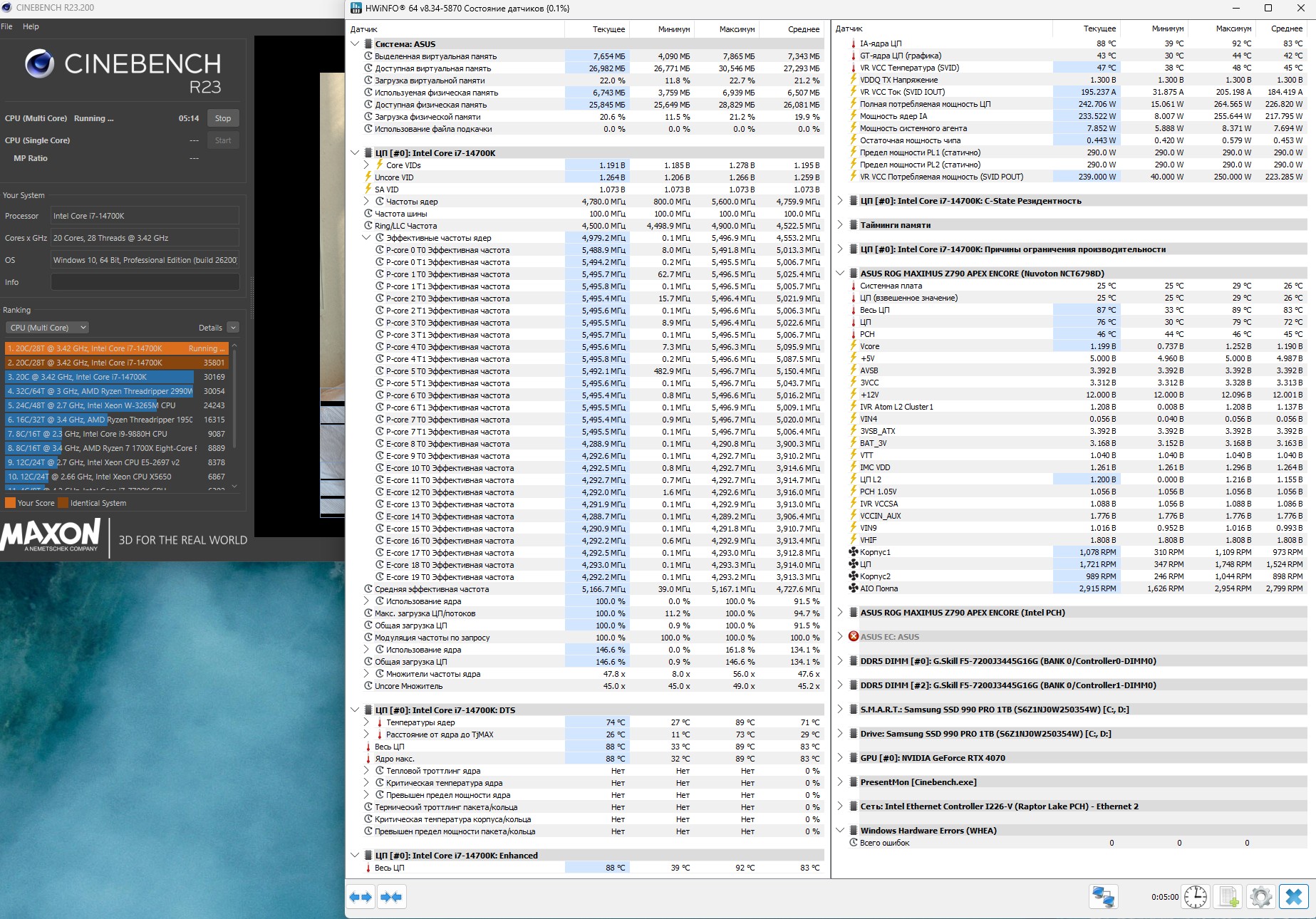The width and height of the screenshot is (1316, 919).
Task: Click the thermometer icon beside Системная плата
Action: point(854,286)
